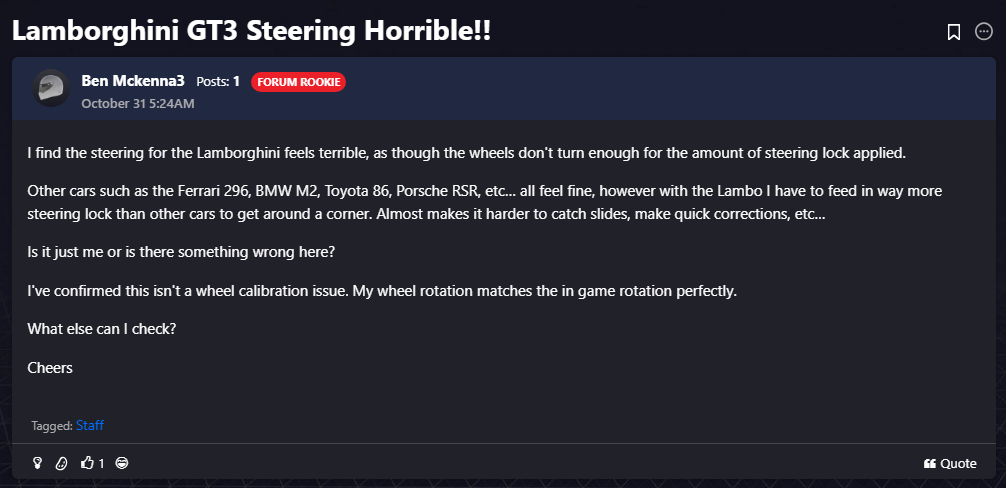Click the October 31 5:24AM timestamp
The width and height of the screenshot is (1006, 488).
(138, 103)
